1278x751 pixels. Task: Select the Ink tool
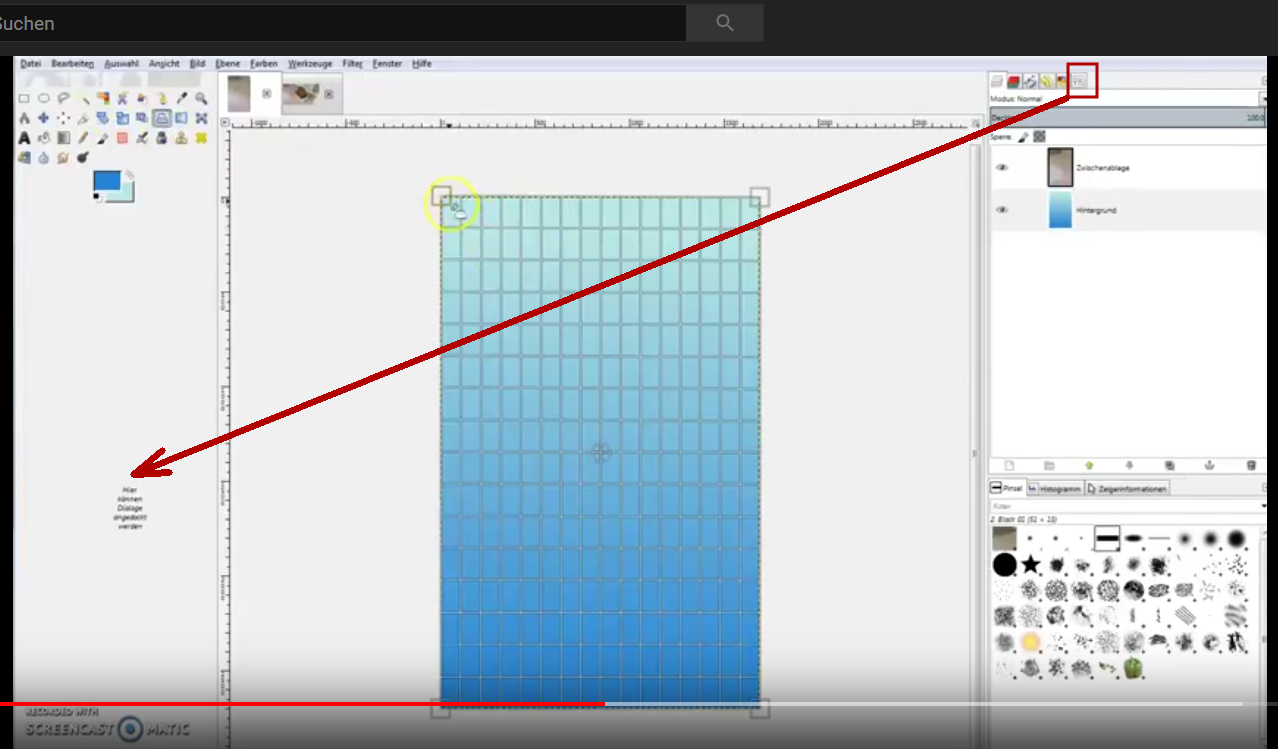point(161,138)
